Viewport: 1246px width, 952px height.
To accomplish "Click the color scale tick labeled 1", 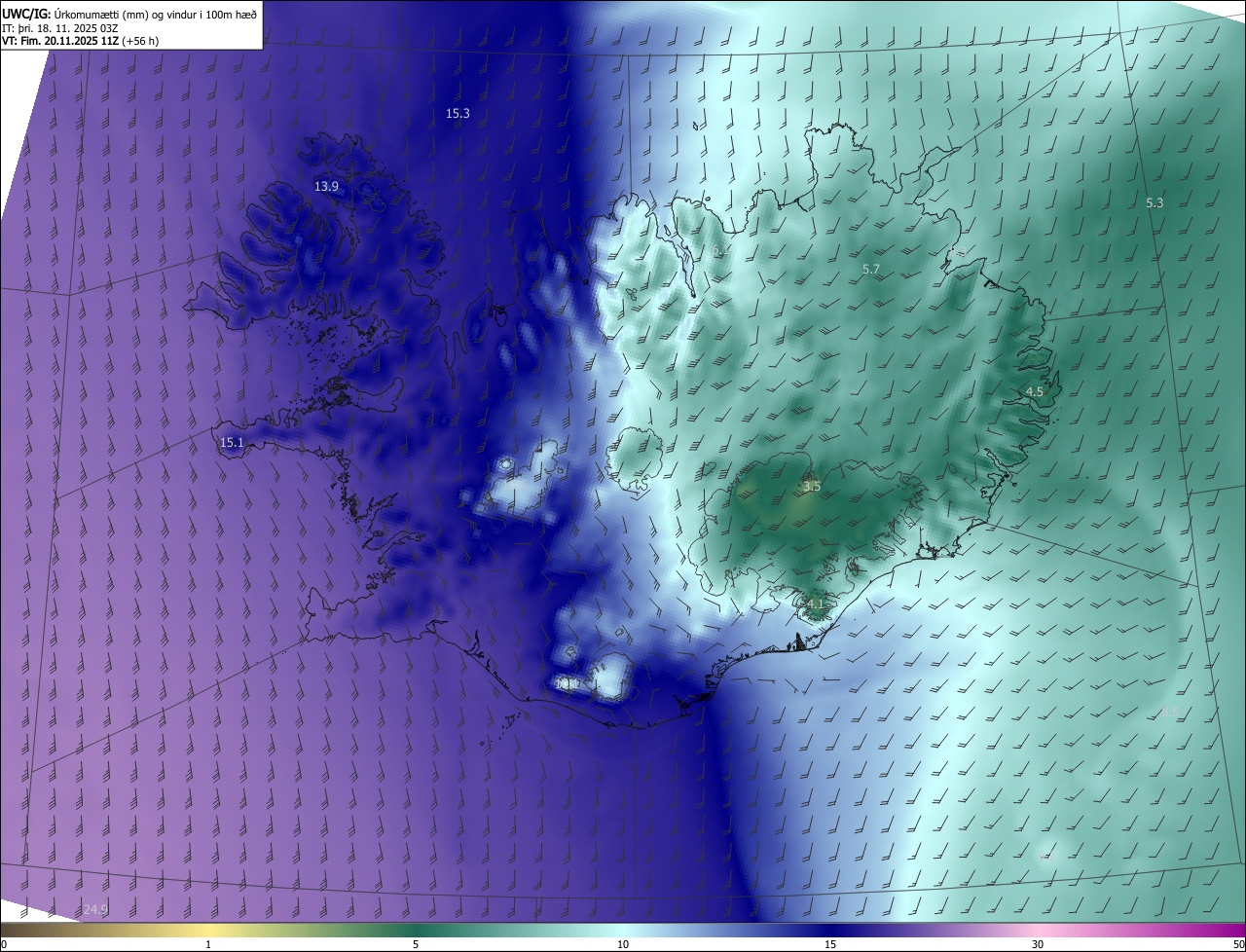I will point(208,944).
